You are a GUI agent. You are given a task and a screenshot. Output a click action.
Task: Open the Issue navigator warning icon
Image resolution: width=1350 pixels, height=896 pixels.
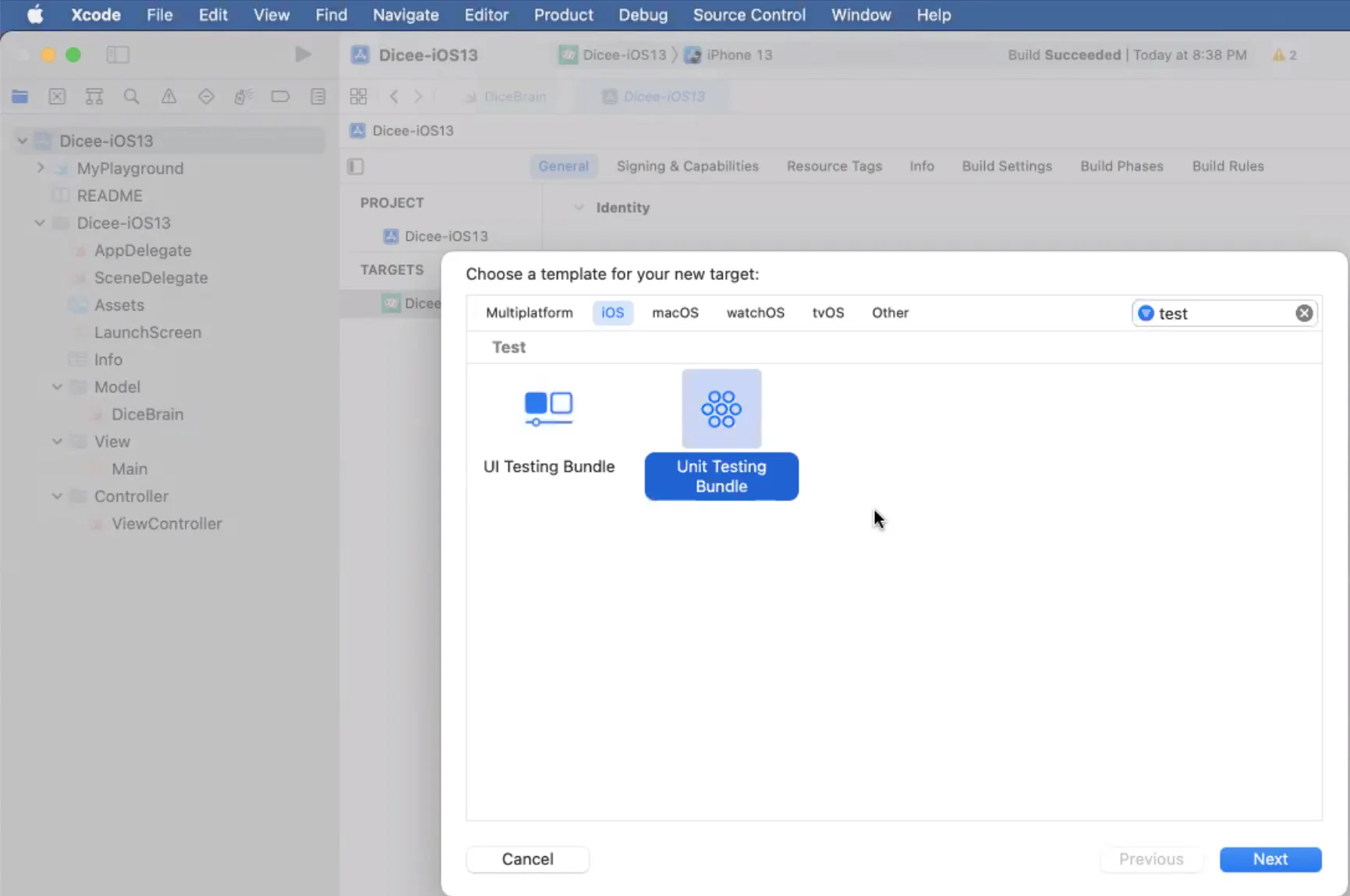click(168, 97)
